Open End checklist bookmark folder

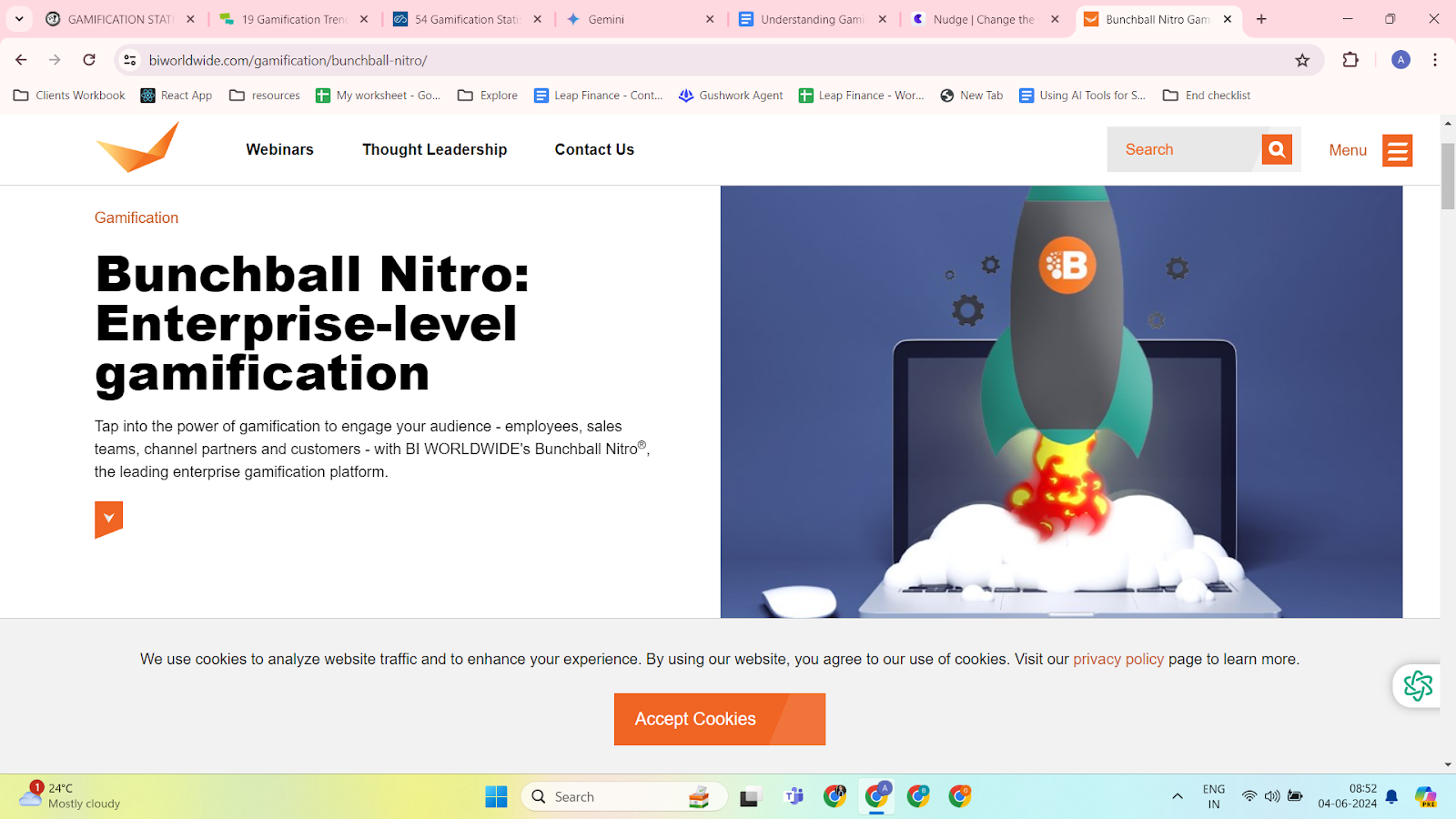click(1207, 95)
